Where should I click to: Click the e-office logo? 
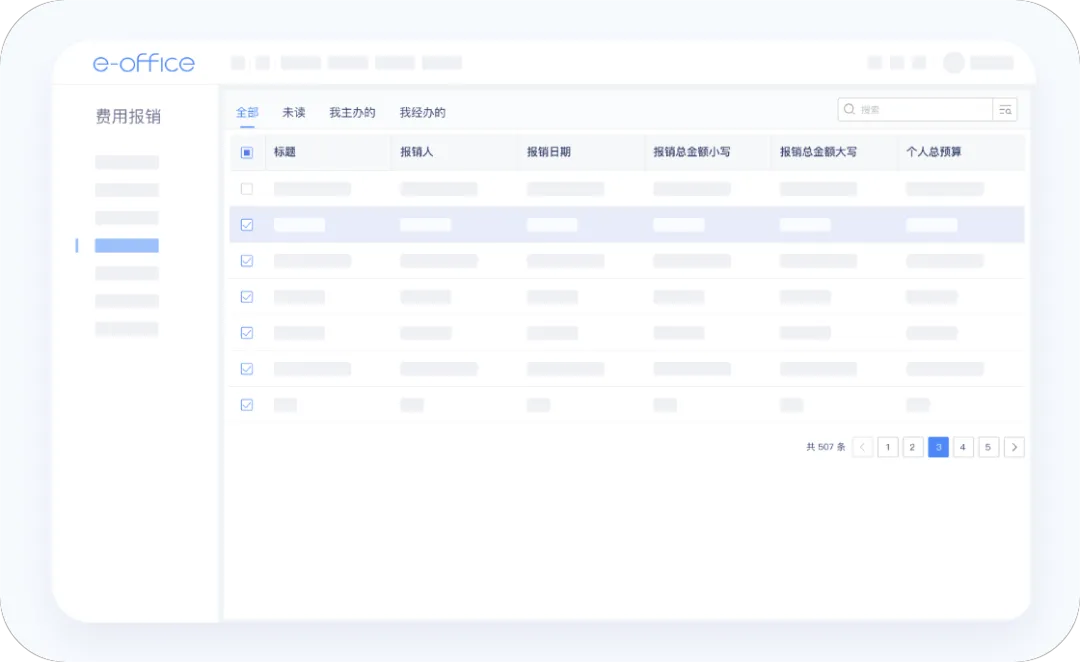tap(144, 63)
